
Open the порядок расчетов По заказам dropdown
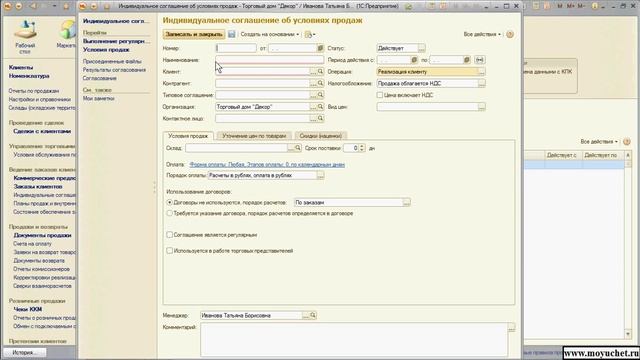point(407,202)
